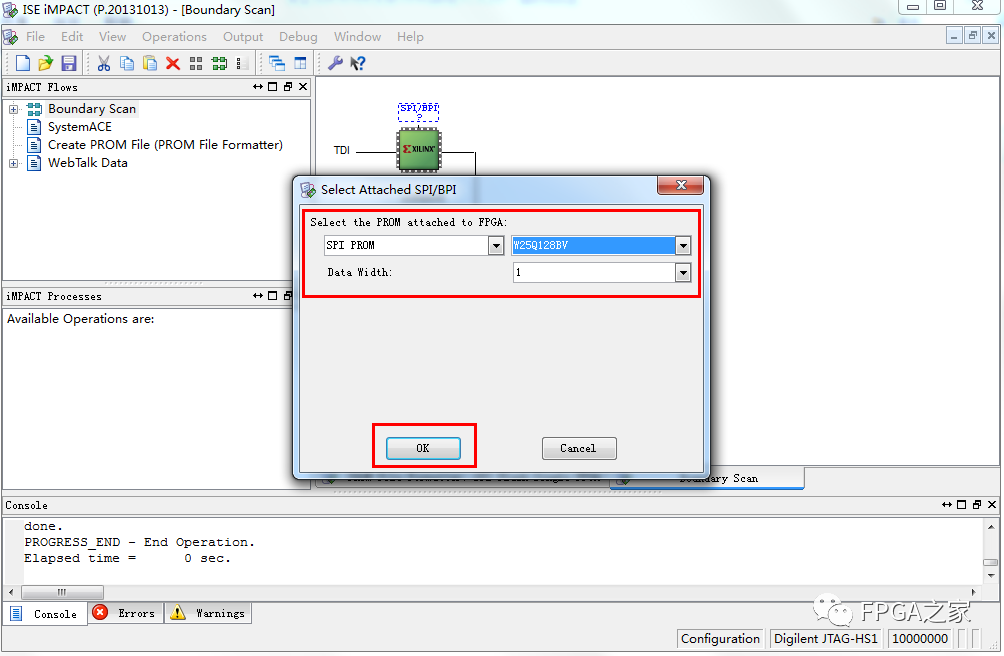Click the PROGRESS_END console line

pyautogui.click(x=140, y=542)
